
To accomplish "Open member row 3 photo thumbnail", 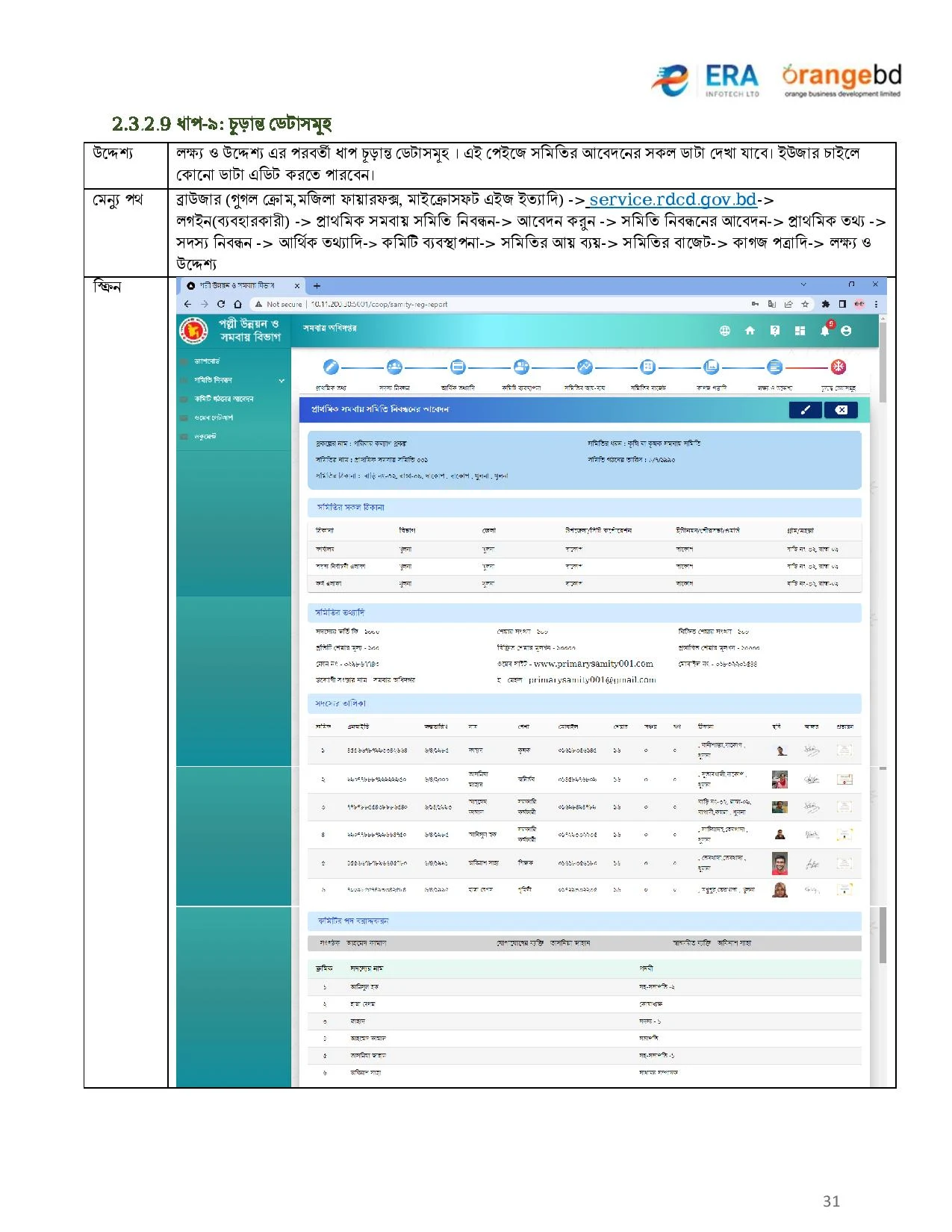I will pyautogui.click(x=780, y=807).
